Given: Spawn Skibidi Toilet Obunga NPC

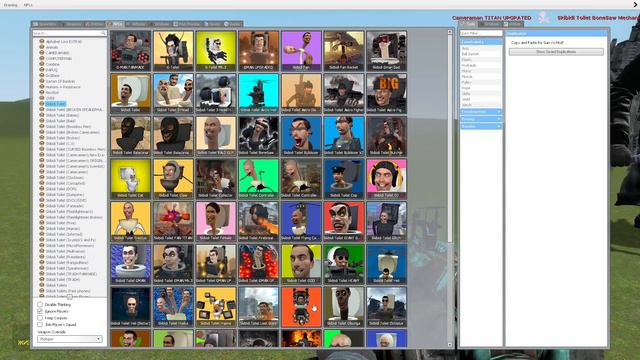Looking at the screenshot, I should coord(344,307).
